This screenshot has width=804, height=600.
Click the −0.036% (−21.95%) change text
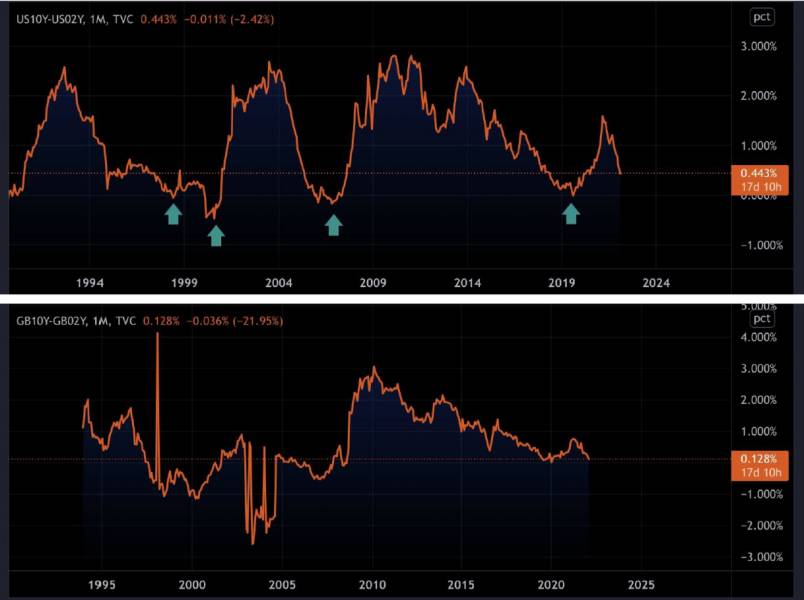tap(235, 321)
